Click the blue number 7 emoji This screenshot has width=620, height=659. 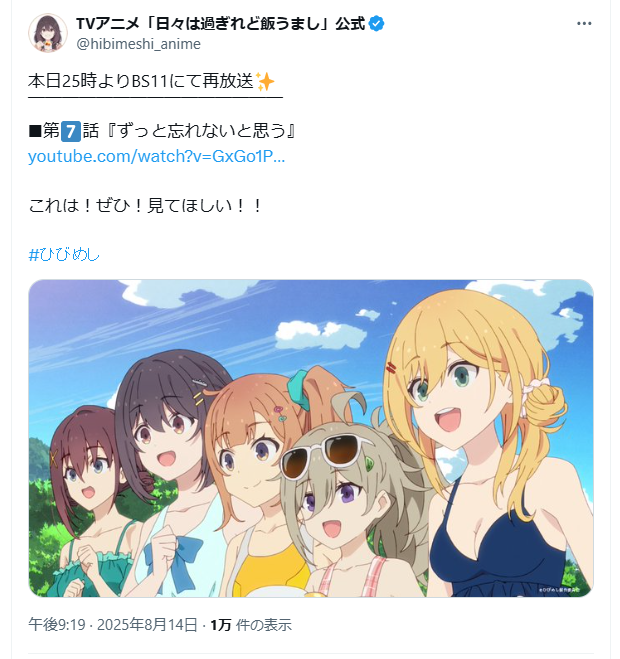pyautogui.click(x=71, y=131)
